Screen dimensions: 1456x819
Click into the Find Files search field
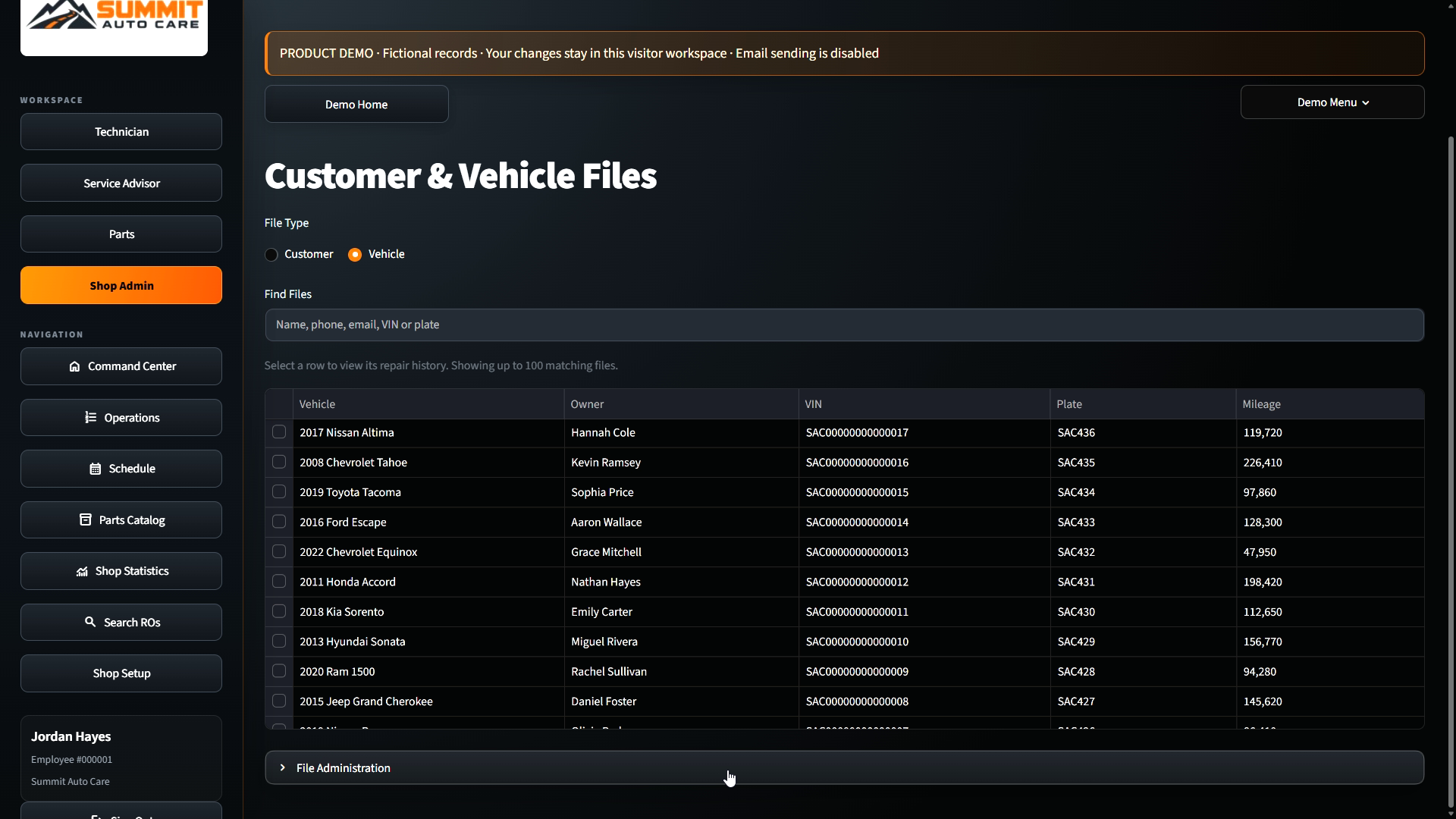tap(844, 325)
